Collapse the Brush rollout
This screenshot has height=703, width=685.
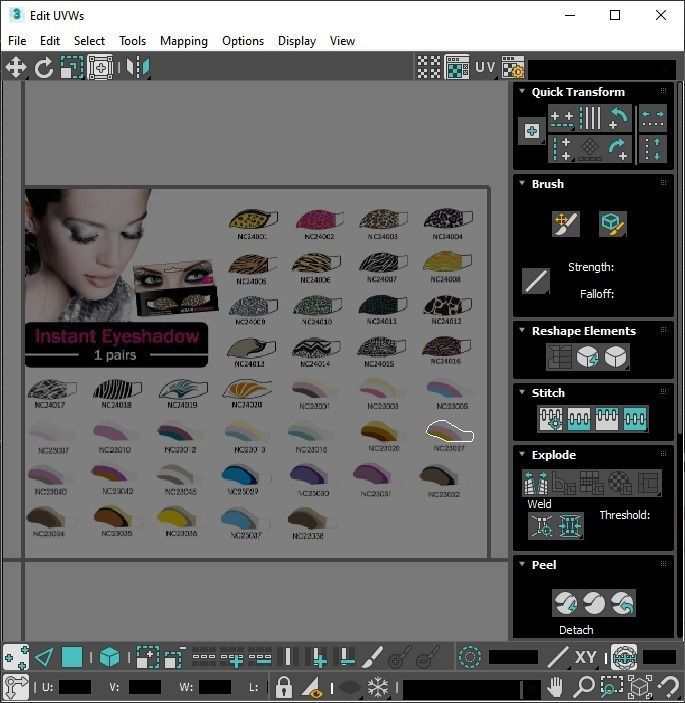pos(522,183)
